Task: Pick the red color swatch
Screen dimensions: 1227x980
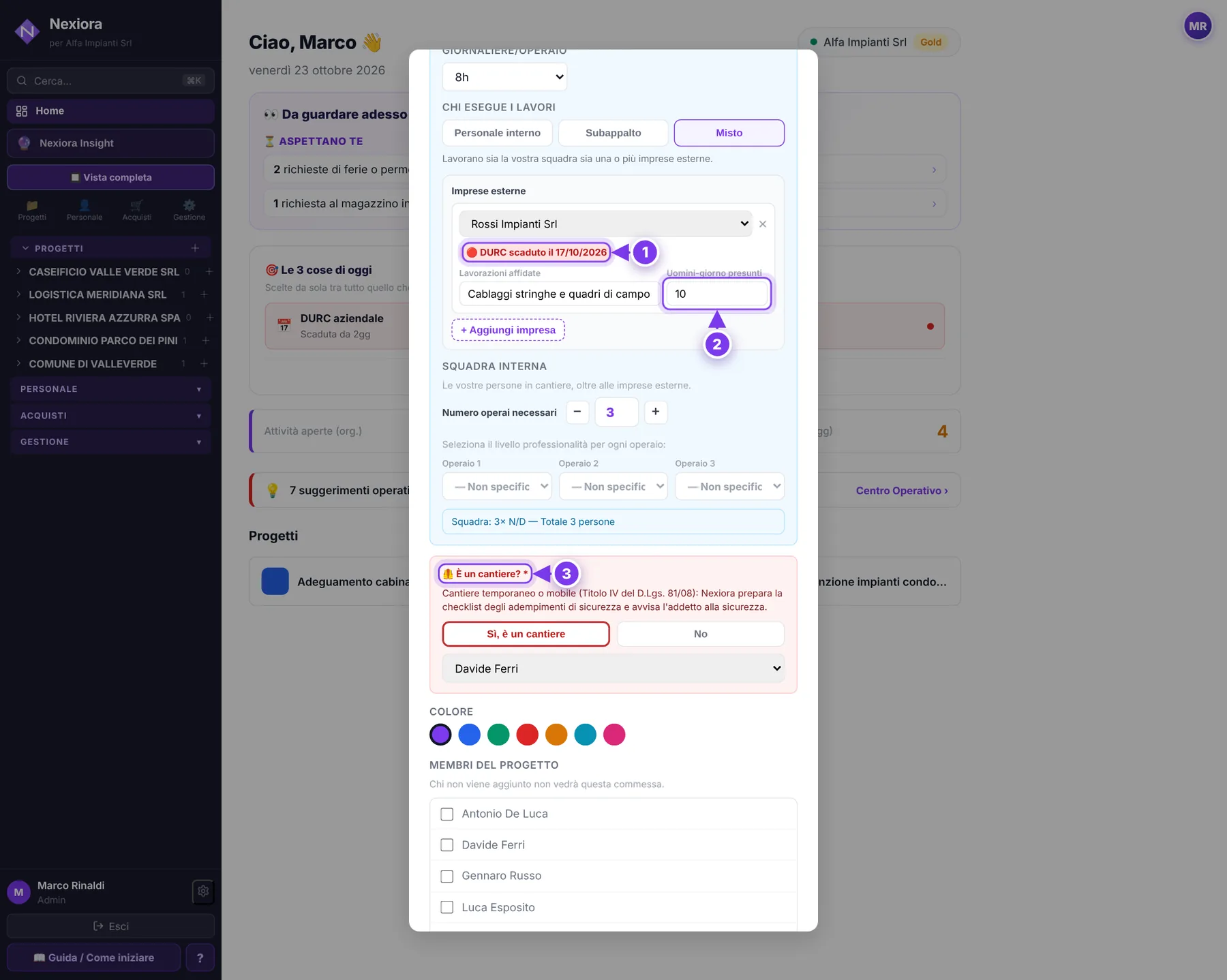Action: 528,735
